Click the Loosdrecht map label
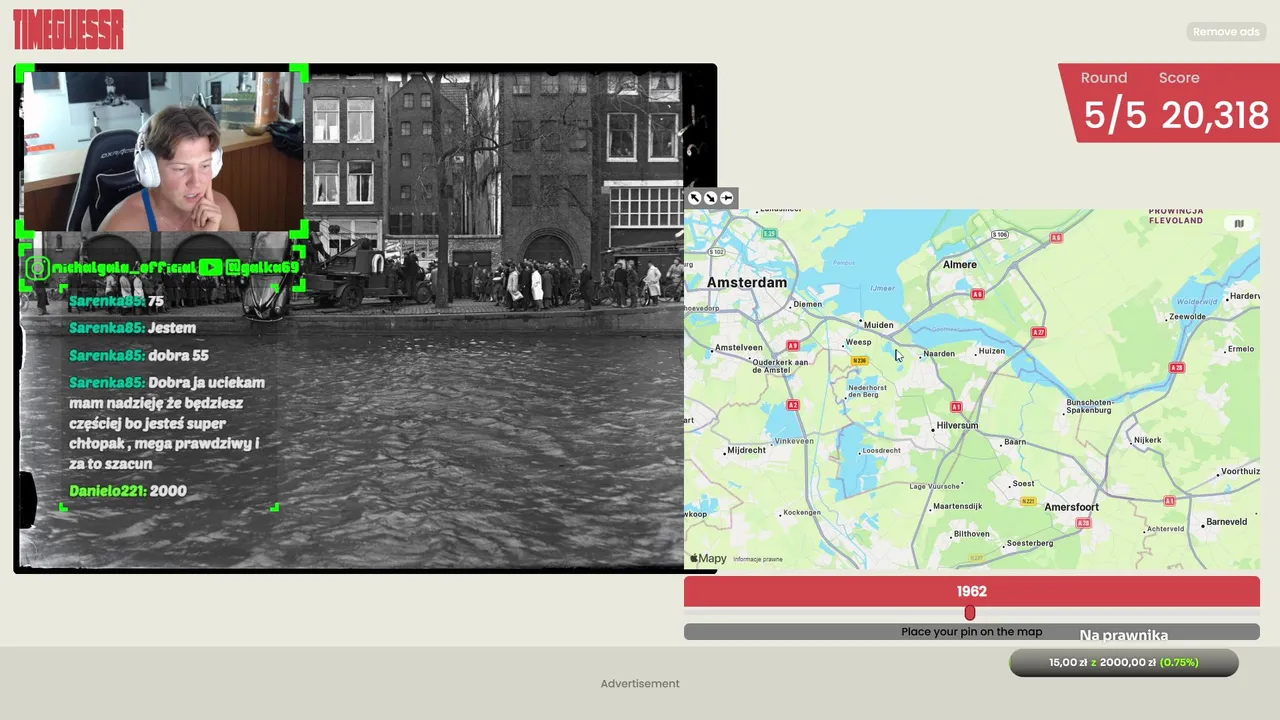Viewport: 1280px width, 720px height. (x=881, y=451)
